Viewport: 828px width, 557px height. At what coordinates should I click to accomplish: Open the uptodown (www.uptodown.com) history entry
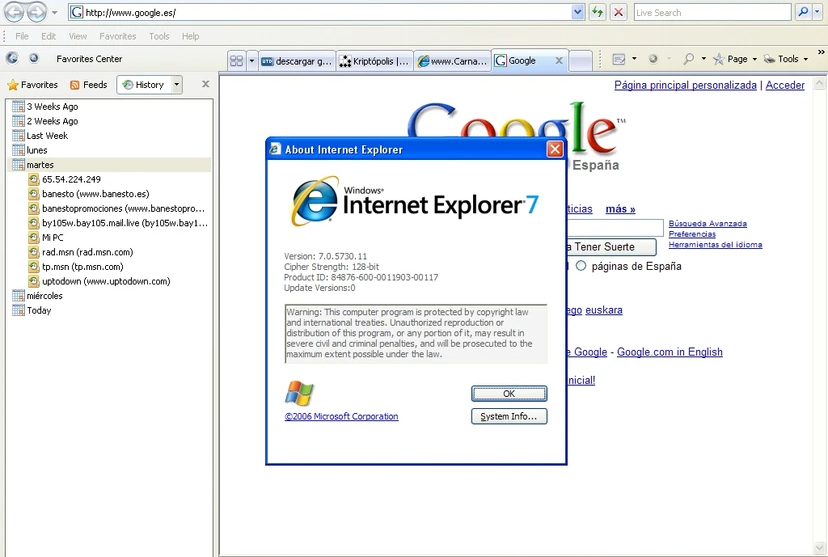[99, 281]
